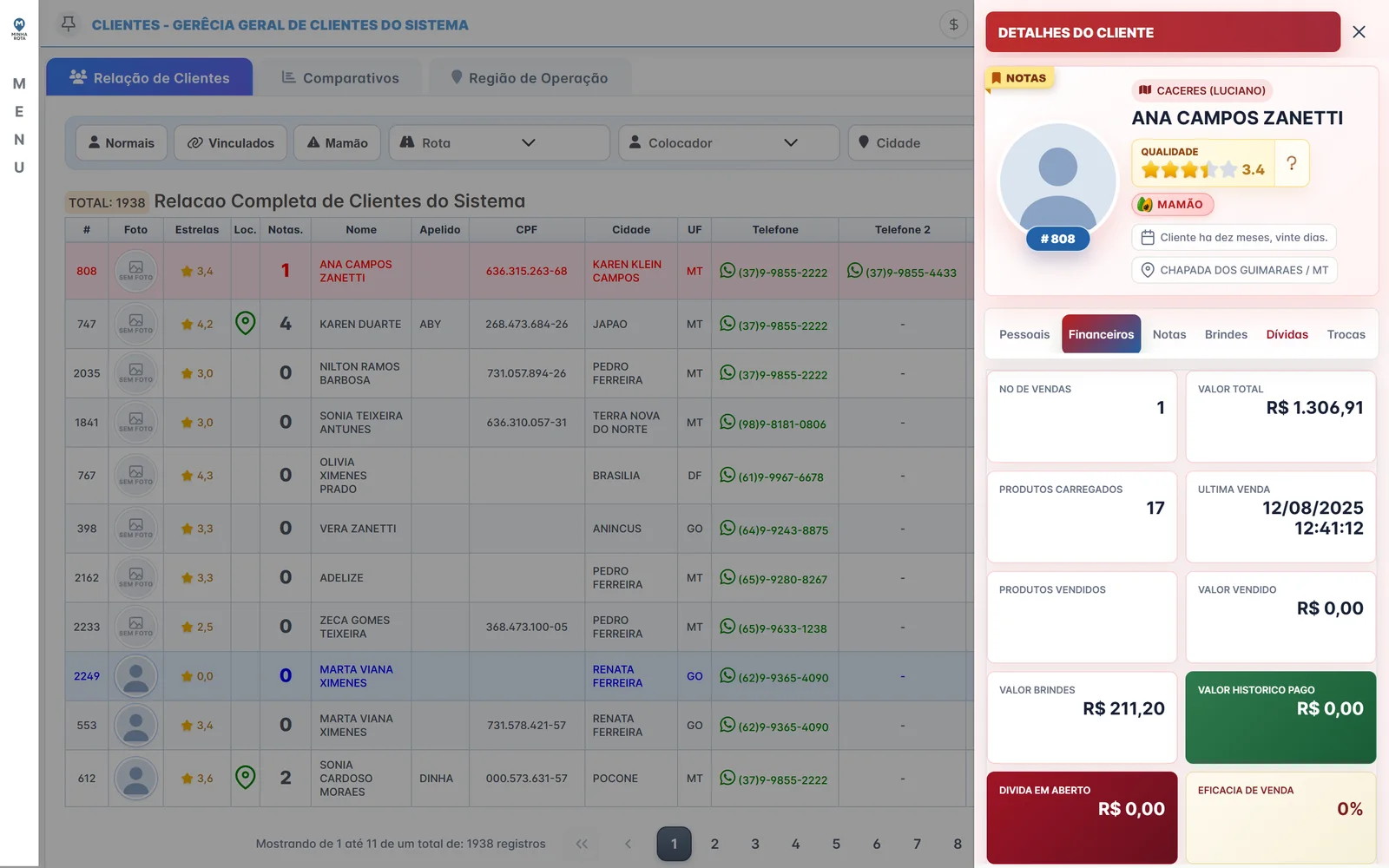Click the WhatsApp icon next to (37)9-9855-4433
Viewport: 1389px width, 868px height.
coord(855,271)
